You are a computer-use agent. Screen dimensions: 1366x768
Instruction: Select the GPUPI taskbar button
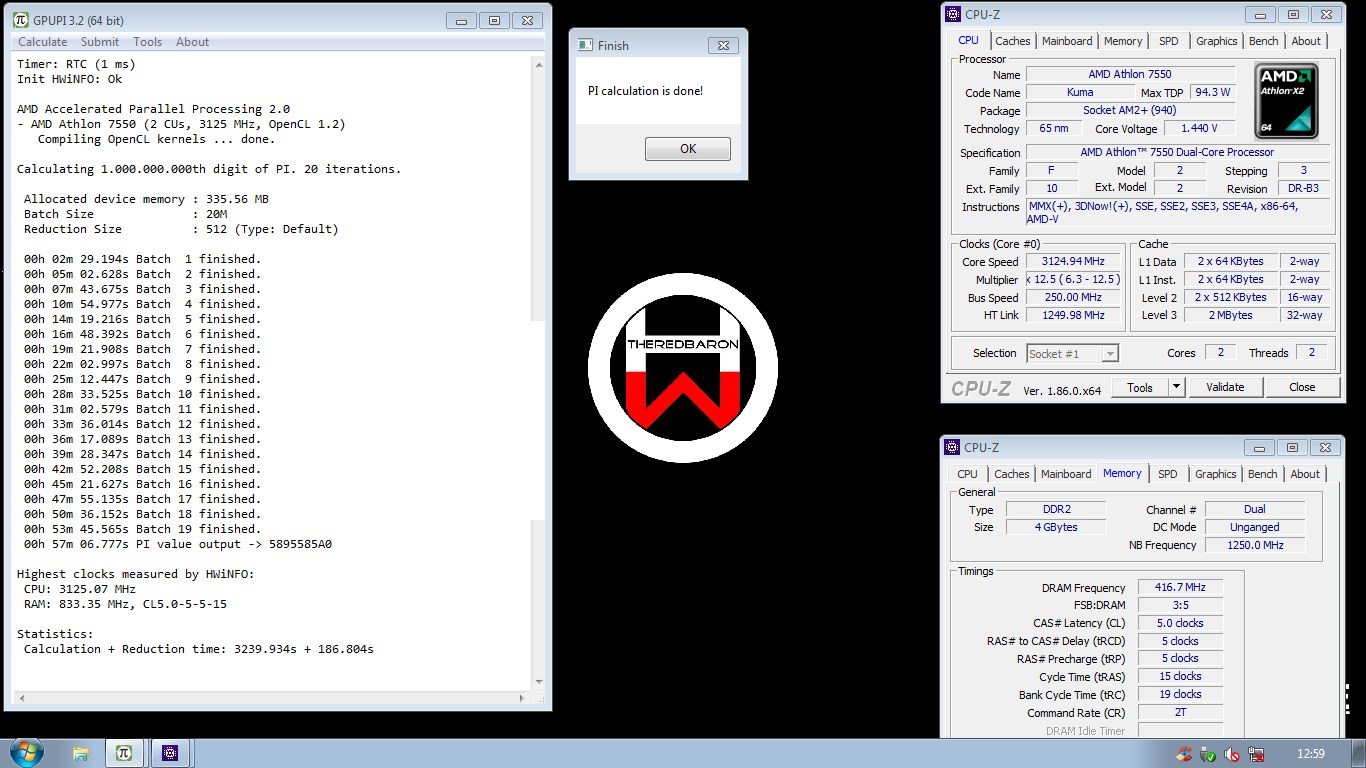124,753
